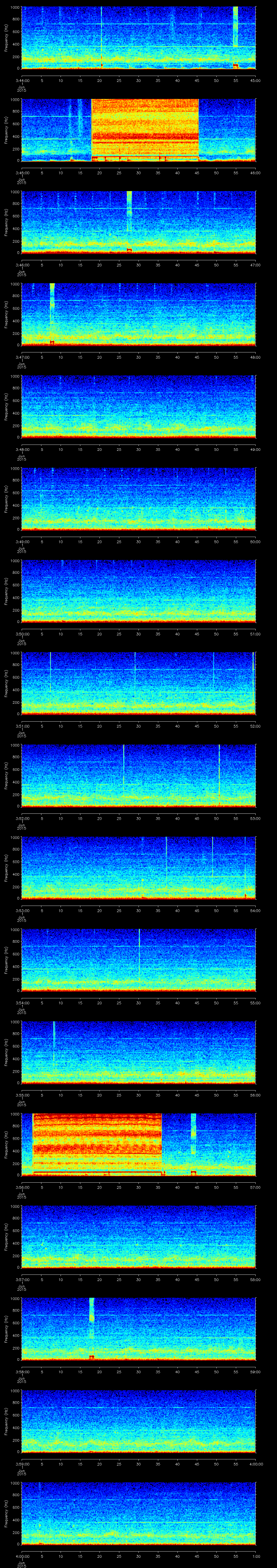The width and height of the screenshot is (277, 1568).
Task: Select the spectrogram panel starting at 3:48:00
Action: 139,407
